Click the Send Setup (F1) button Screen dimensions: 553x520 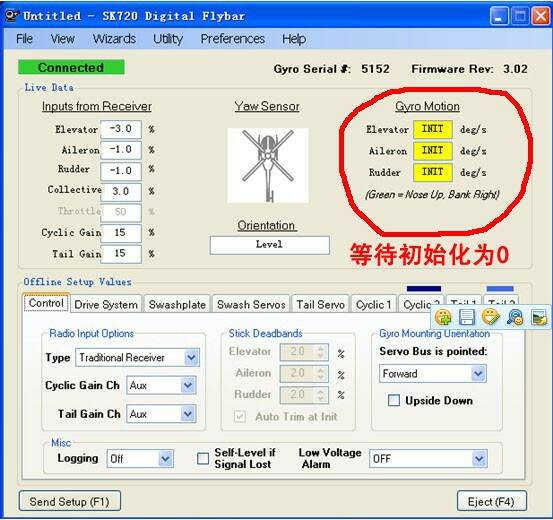70,501
